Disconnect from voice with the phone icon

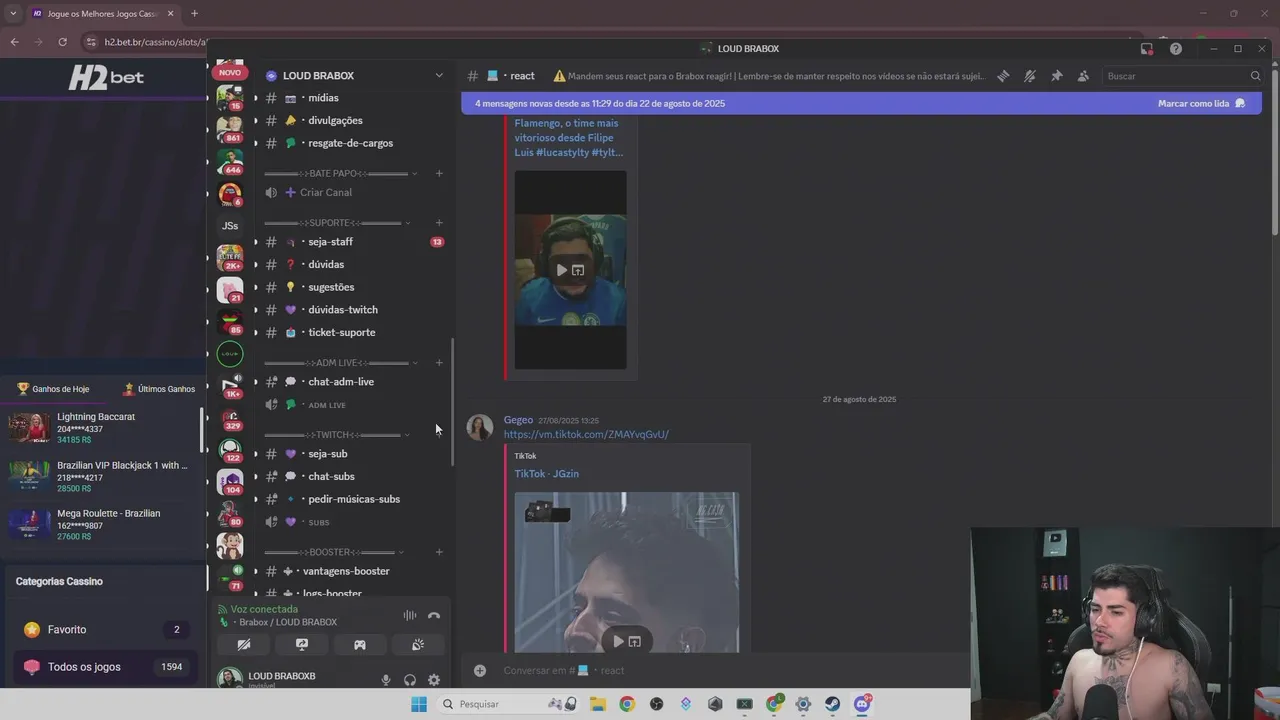(434, 616)
